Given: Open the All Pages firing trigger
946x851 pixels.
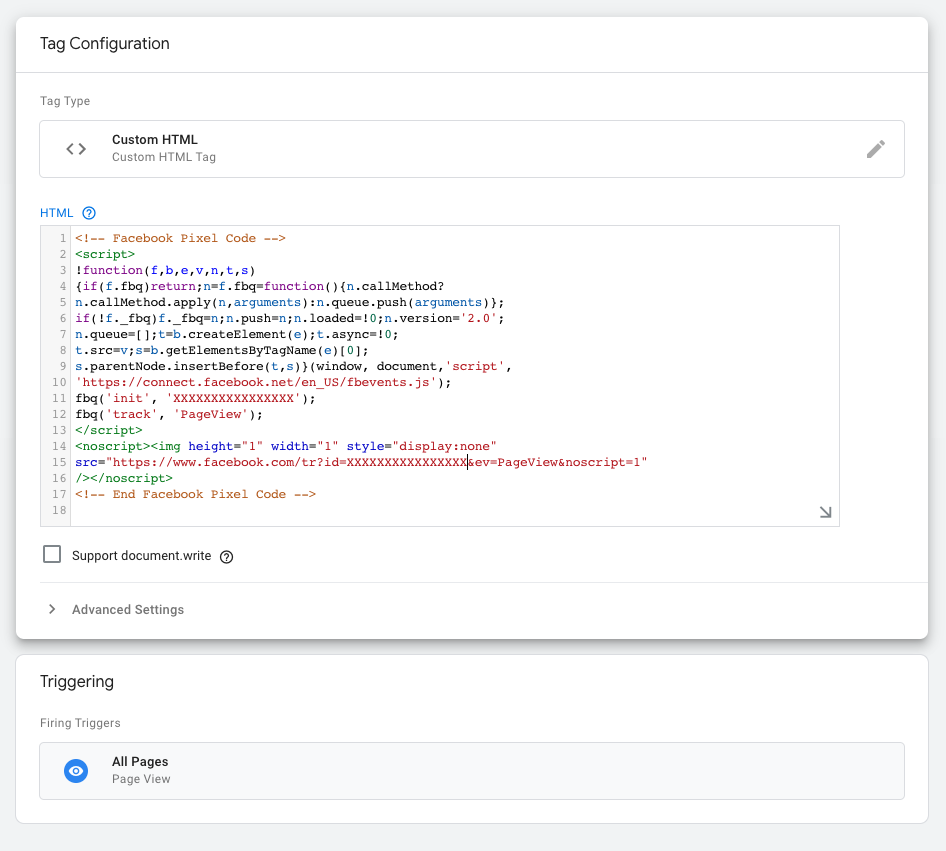Looking at the screenshot, I should [472, 771].
